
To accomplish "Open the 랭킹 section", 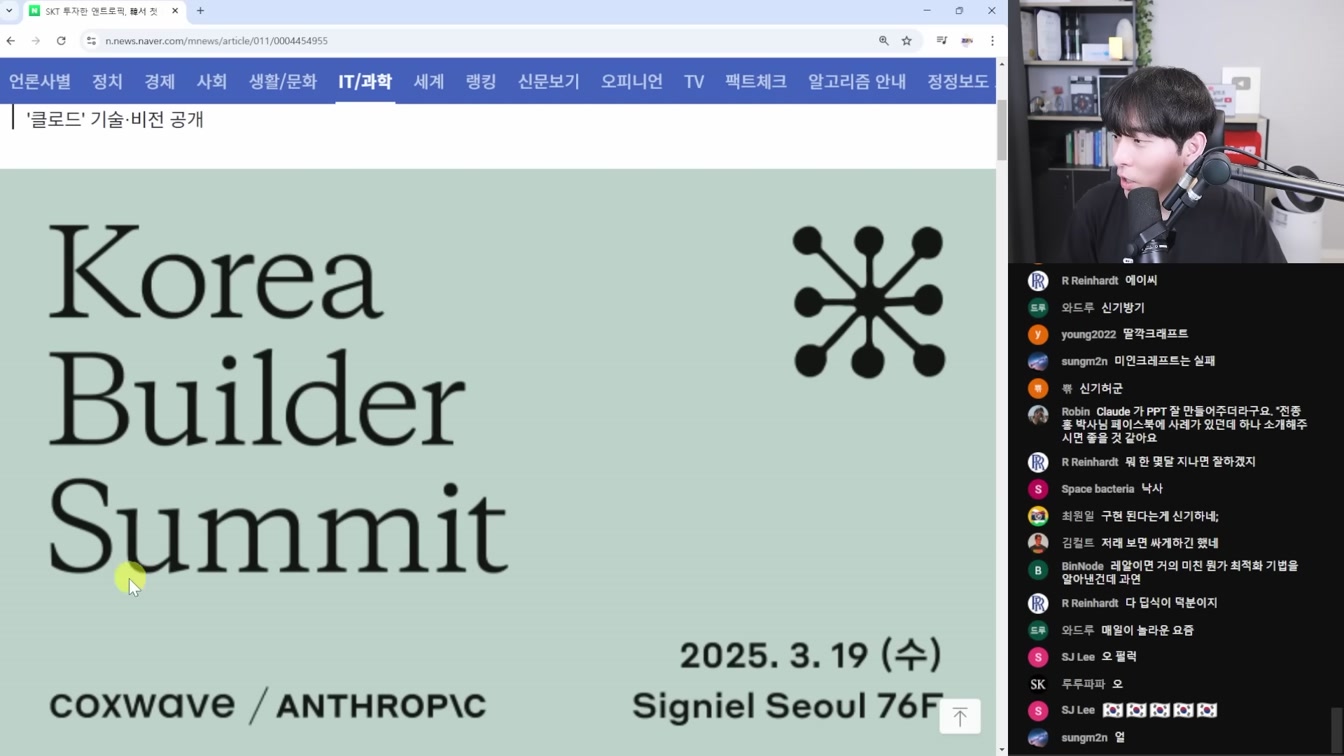I will (x=481, y=82).
